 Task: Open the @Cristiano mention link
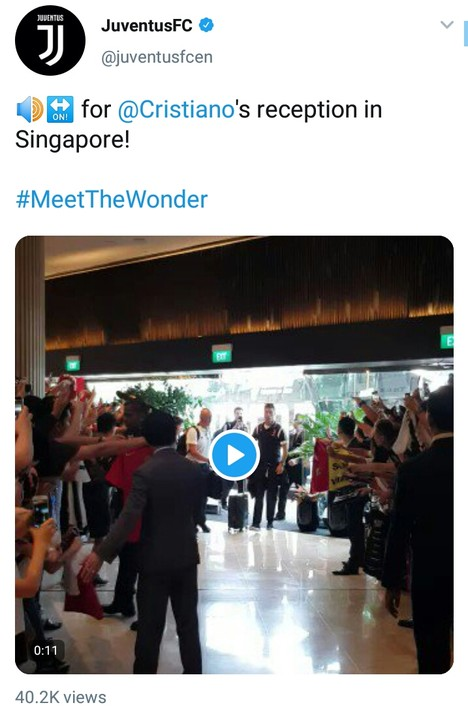[x=176, y=110]
